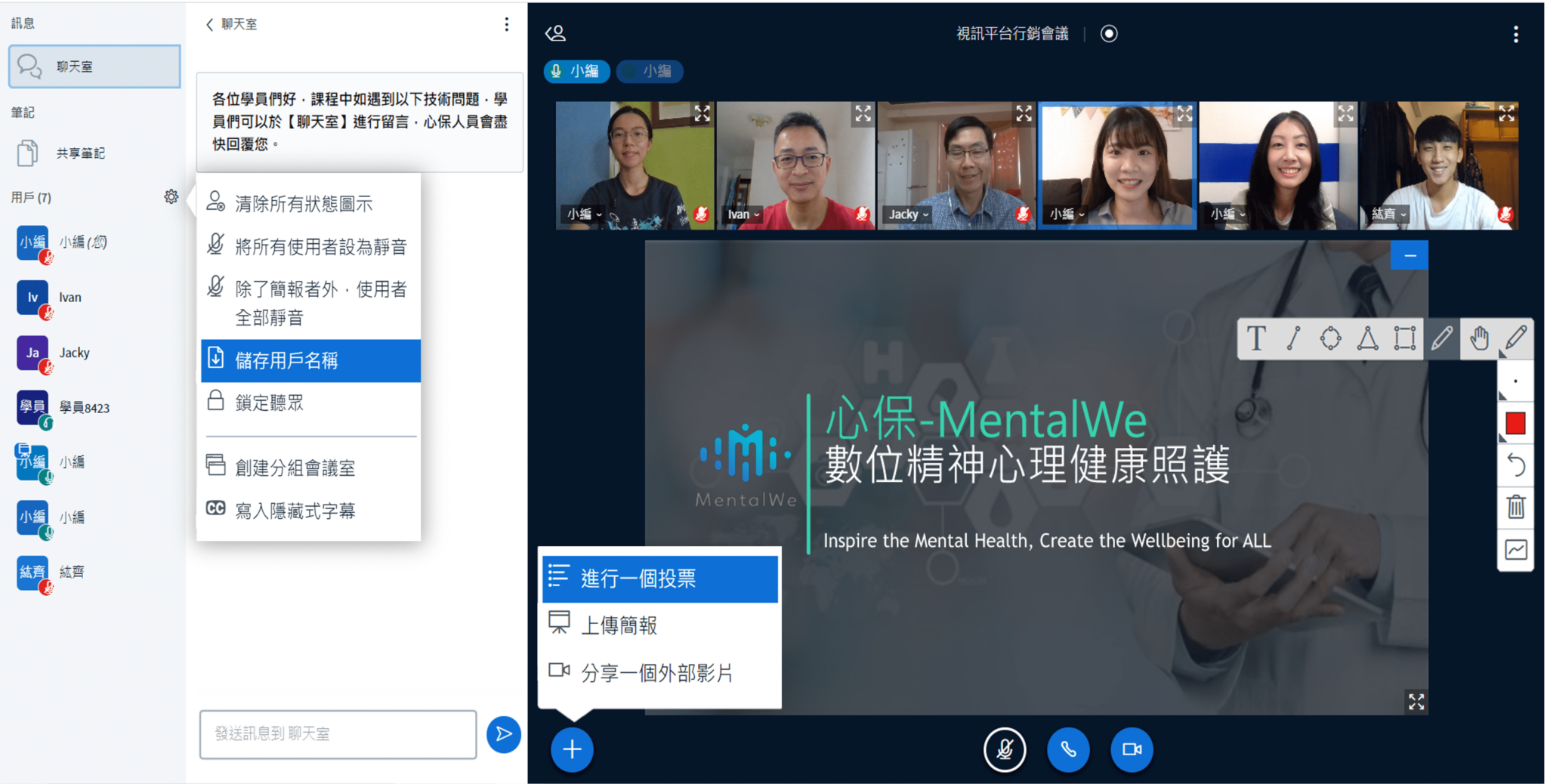Pause recording via the recording indicator
Image resolution: width=1547 pixels, height=784 pixels.
click(1108, 33)
